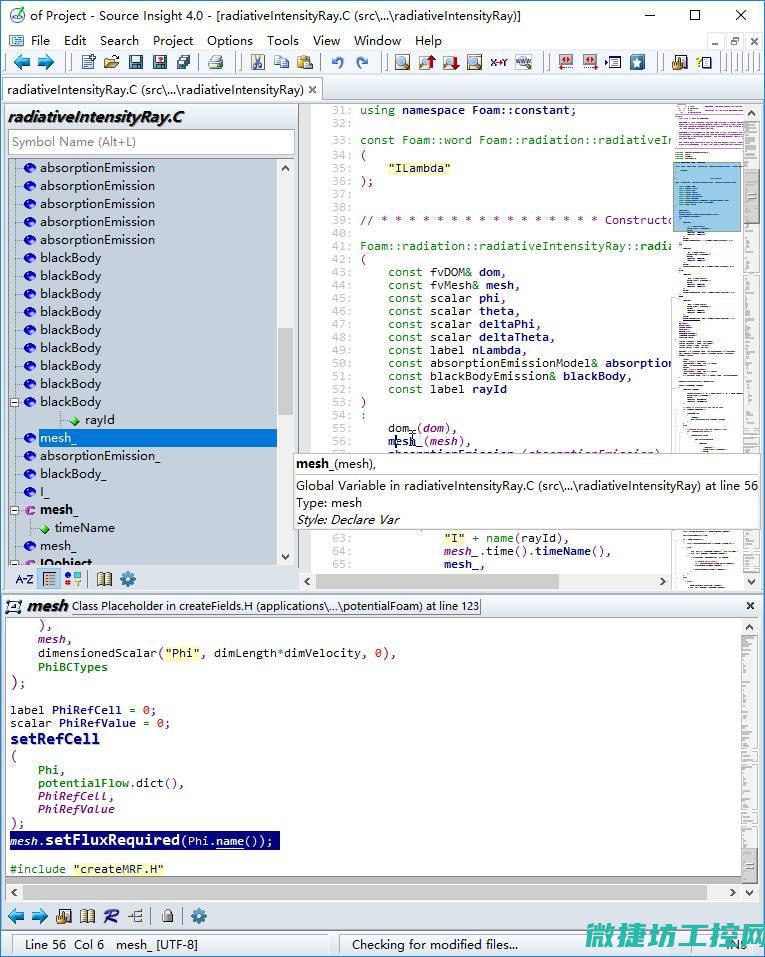The width and height of the screenshot is (765, 957).
Task: Copy selection using toolbar icon
Action: (x=281, y=62)
